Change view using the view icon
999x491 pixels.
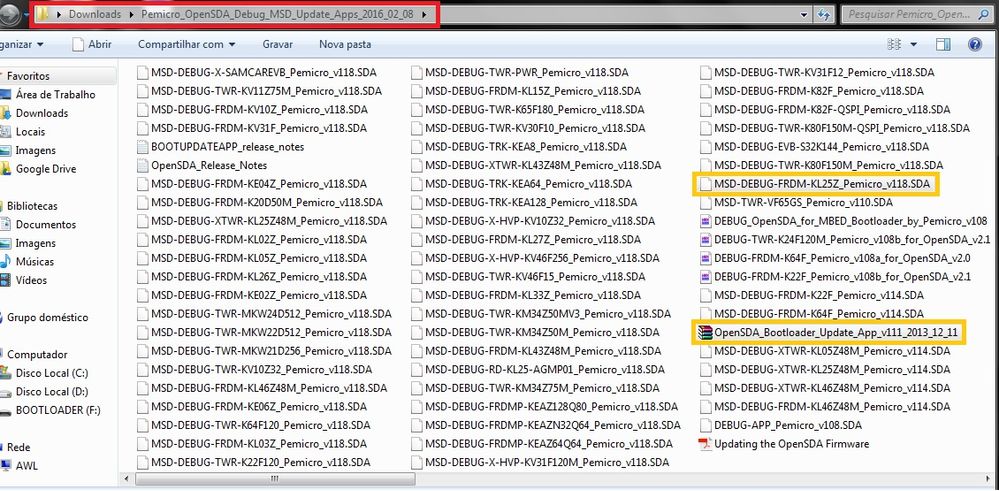tap(895, 45)
